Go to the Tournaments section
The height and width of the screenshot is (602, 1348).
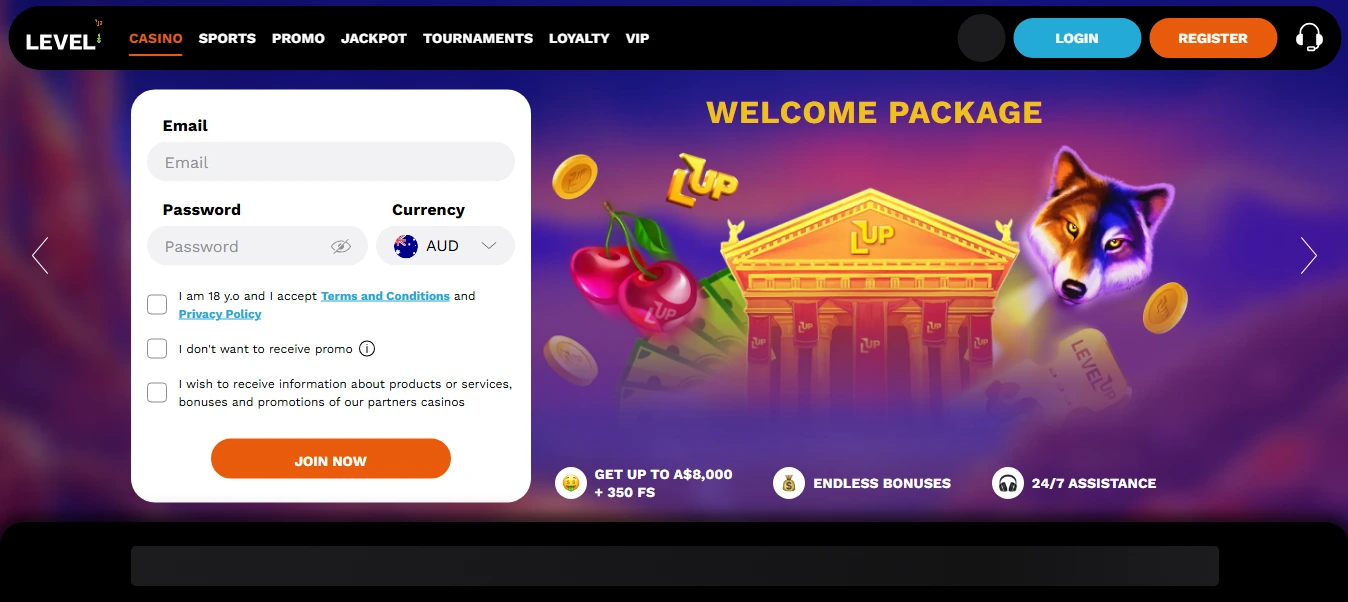pyautogui.click(x=478, y=38)
